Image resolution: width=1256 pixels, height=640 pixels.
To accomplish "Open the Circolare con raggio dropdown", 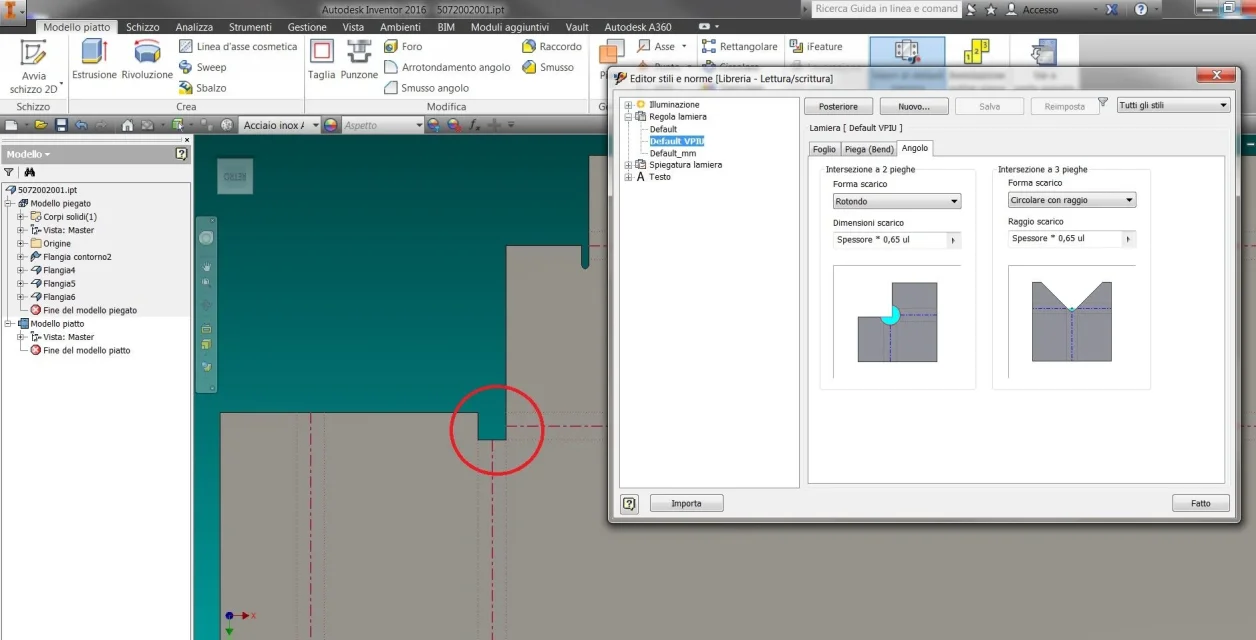I will 1072,200.
